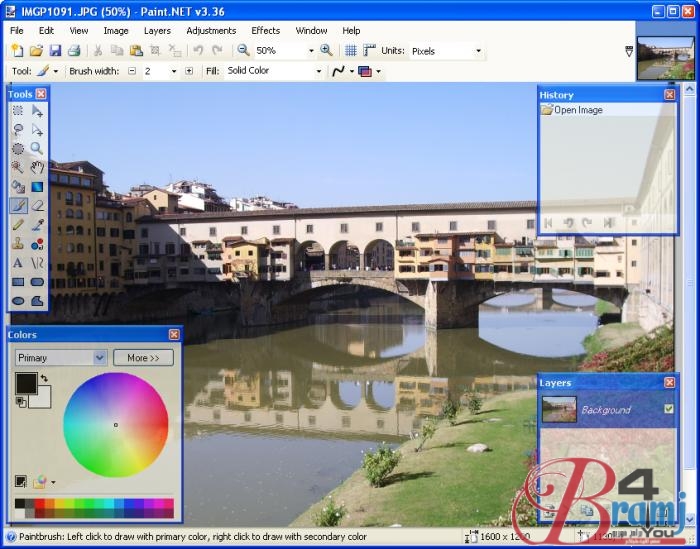Screen dimensions: 700x549
Task: Select the Pencil tool
Action: coord(18,225)
